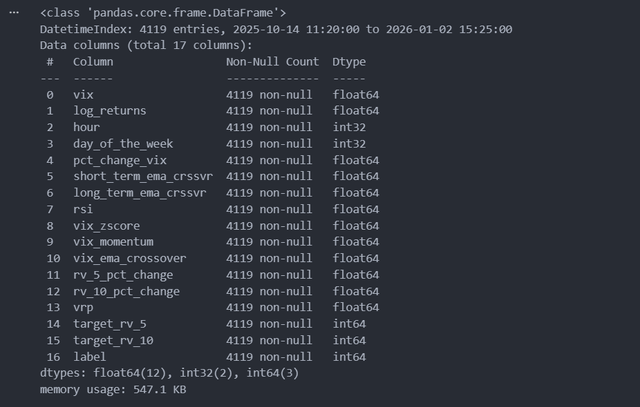
Task: Click the 'Non-Null Count' header text
Action: (272, 62)
